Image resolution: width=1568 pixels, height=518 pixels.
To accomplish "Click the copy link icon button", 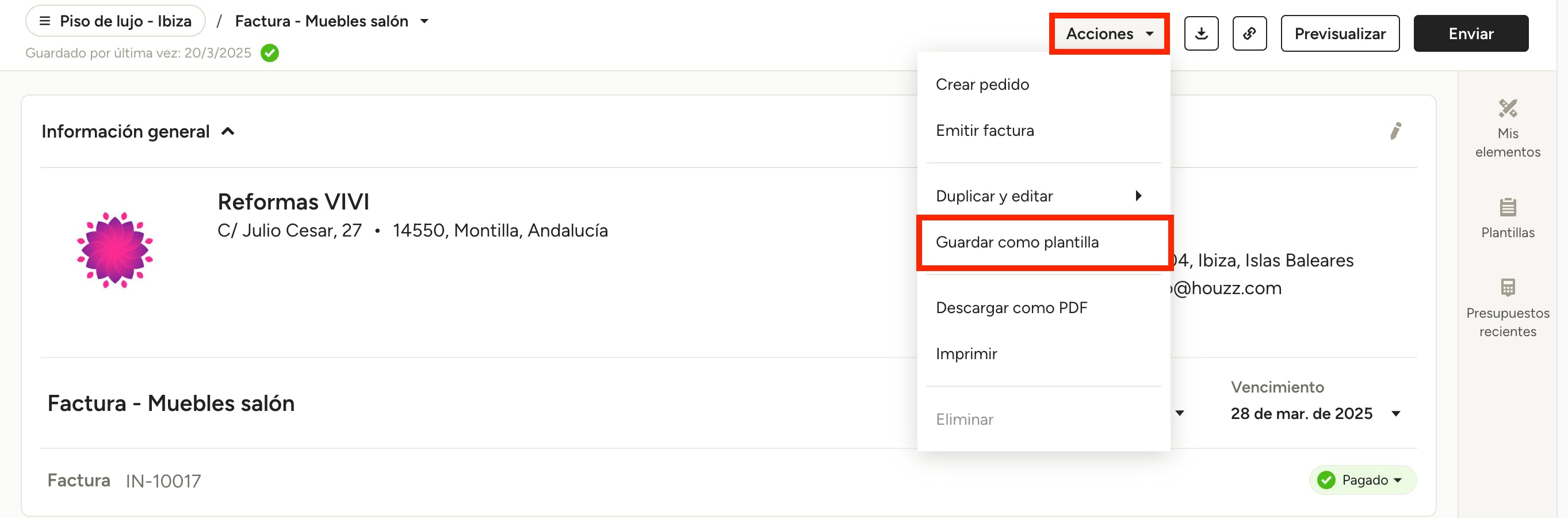I will click(1249, 33).
